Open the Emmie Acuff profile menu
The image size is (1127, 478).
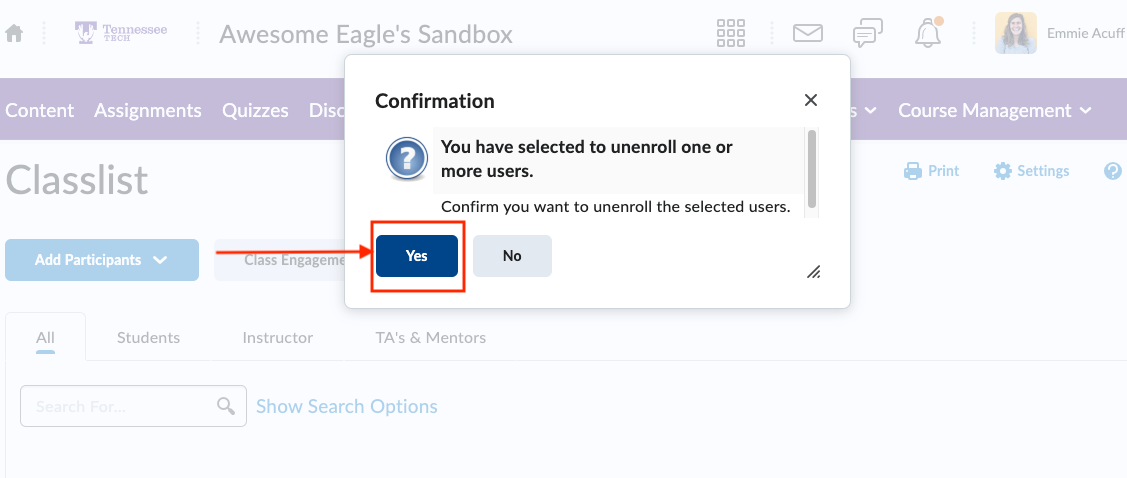[x=1060, y=33]
